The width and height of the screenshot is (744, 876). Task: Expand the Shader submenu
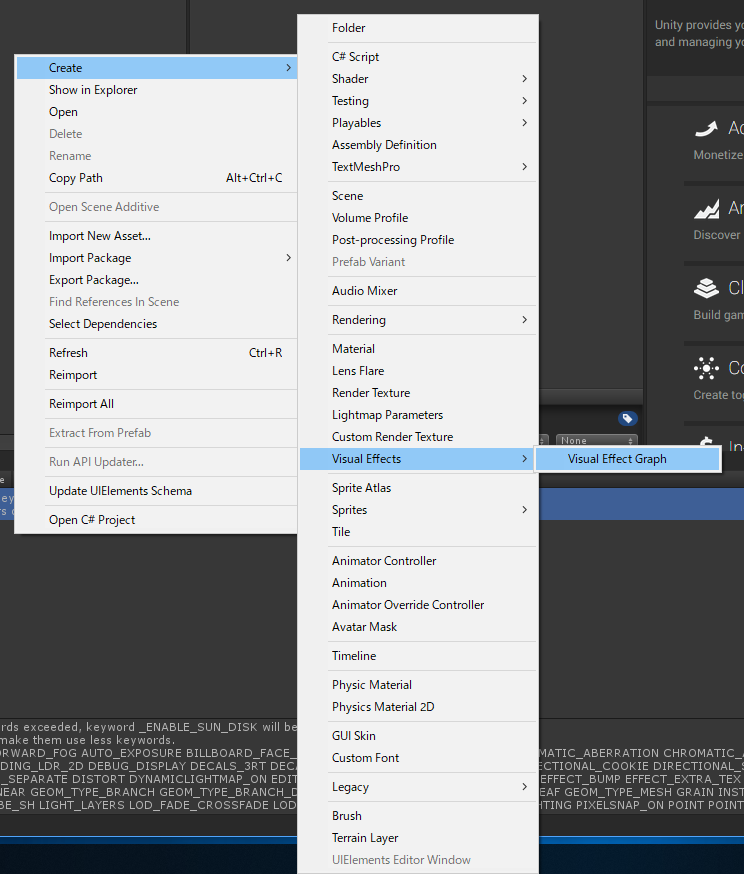(x=418, y=79)
